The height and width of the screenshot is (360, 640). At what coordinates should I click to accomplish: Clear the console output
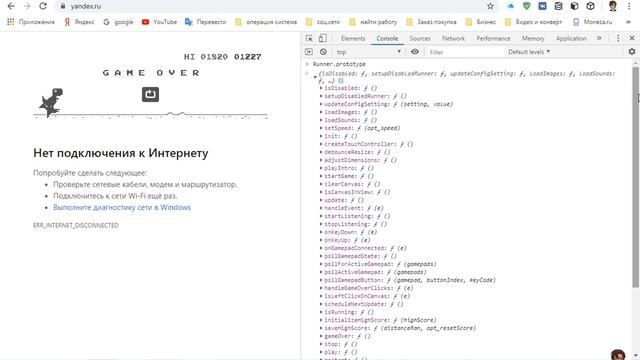[x=323, y=52]
